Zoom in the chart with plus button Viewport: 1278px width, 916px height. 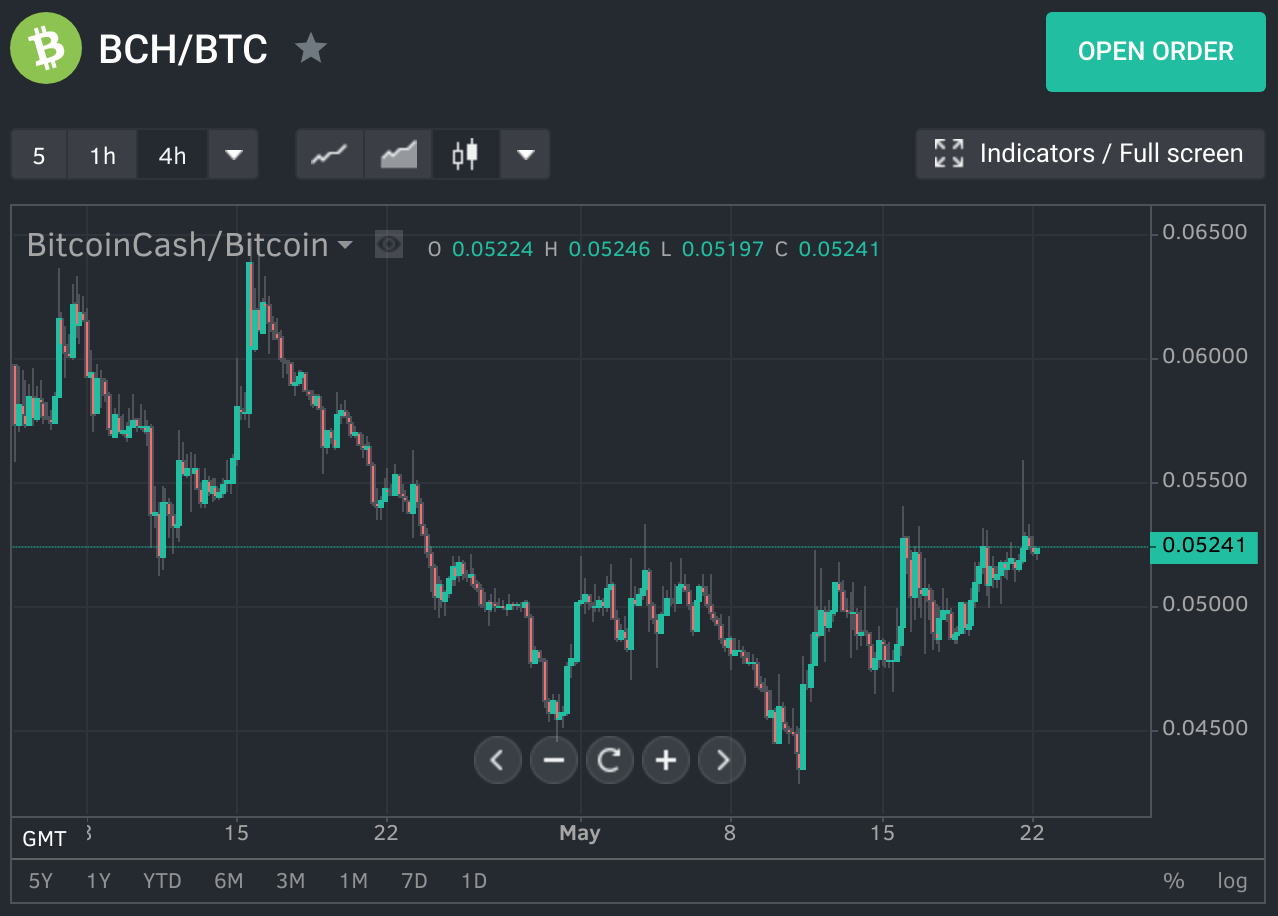(666, 761)
